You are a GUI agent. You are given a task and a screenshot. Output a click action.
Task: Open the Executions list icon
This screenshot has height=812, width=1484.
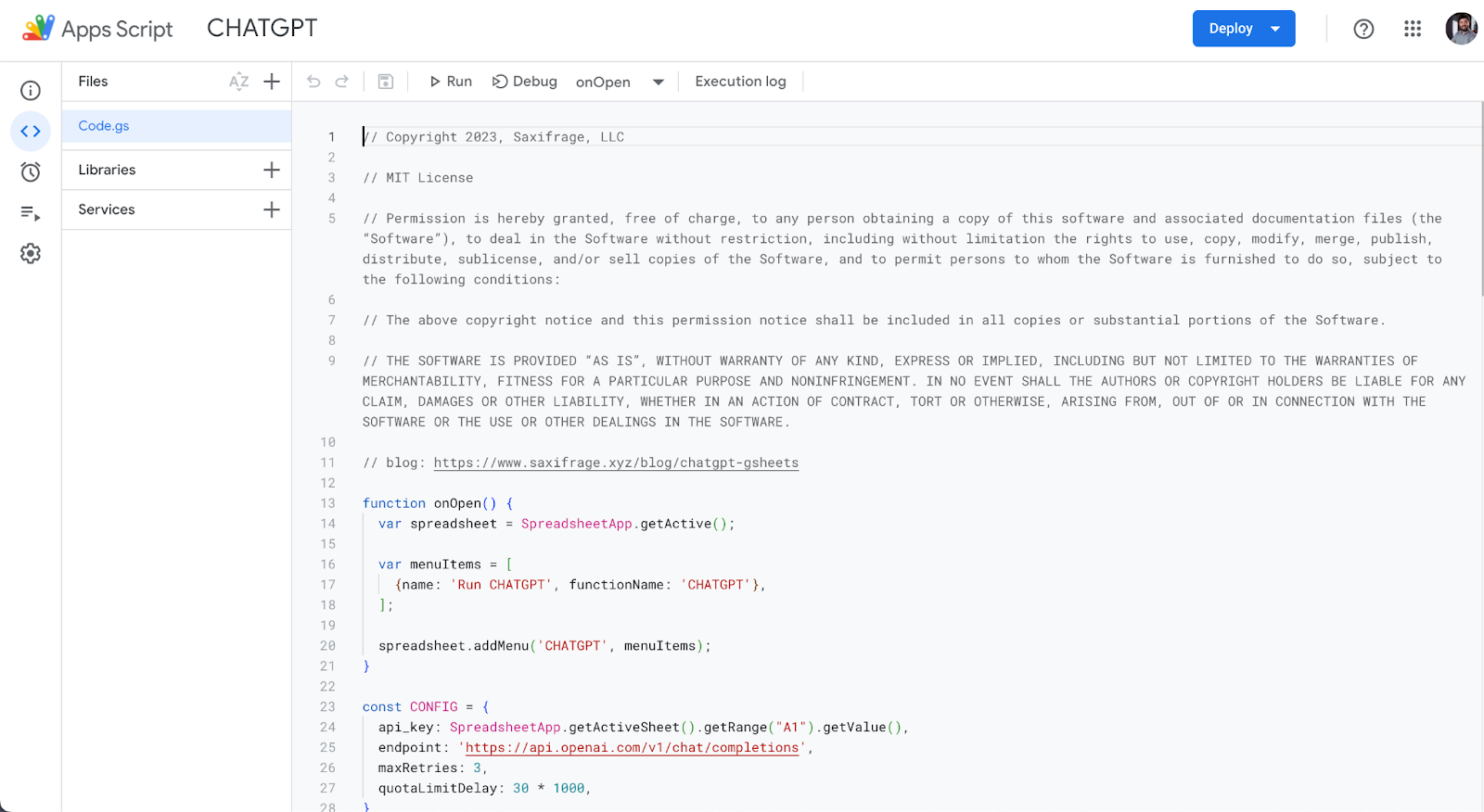click(31, 213)
